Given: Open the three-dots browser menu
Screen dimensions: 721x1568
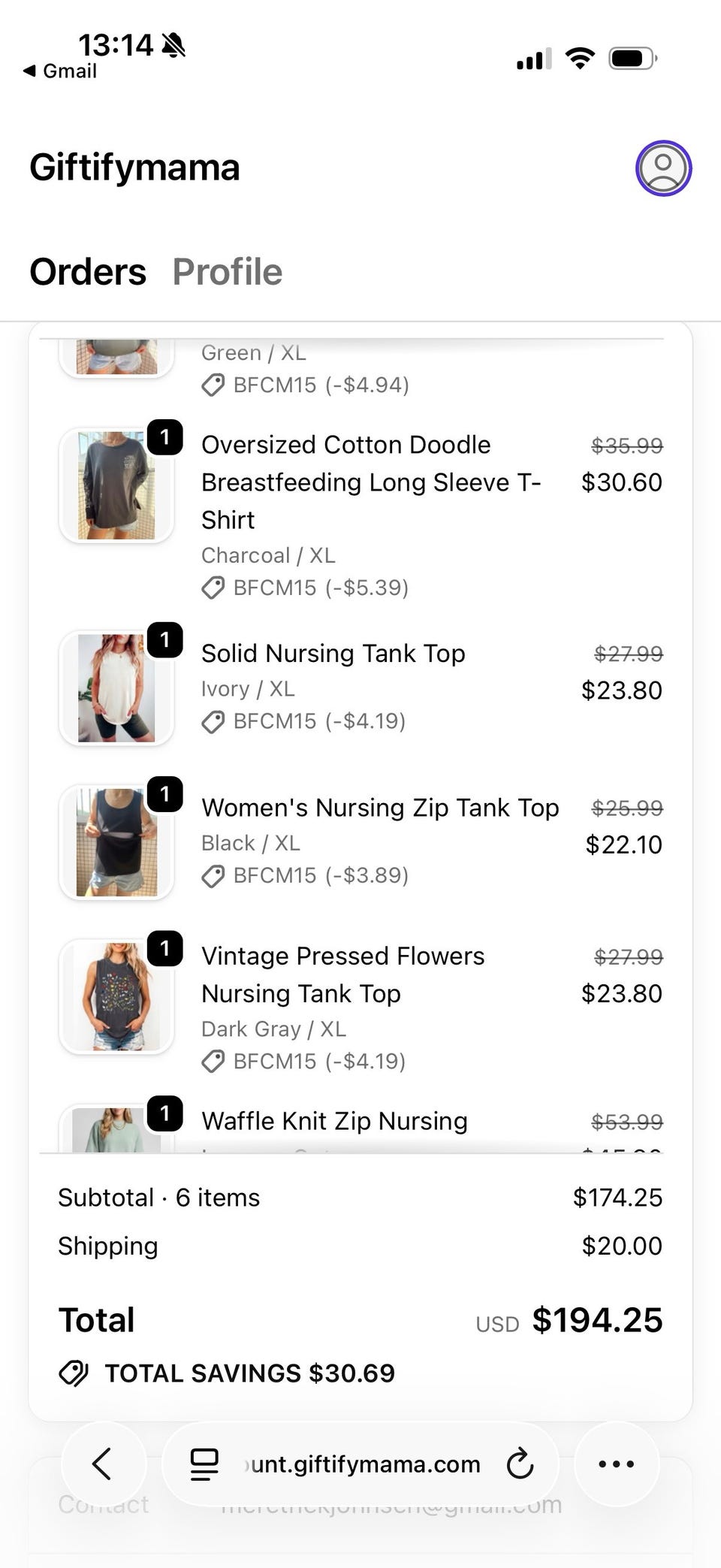Looking at the screenshot, I should pyautogui.click(x=617, y=1464).
